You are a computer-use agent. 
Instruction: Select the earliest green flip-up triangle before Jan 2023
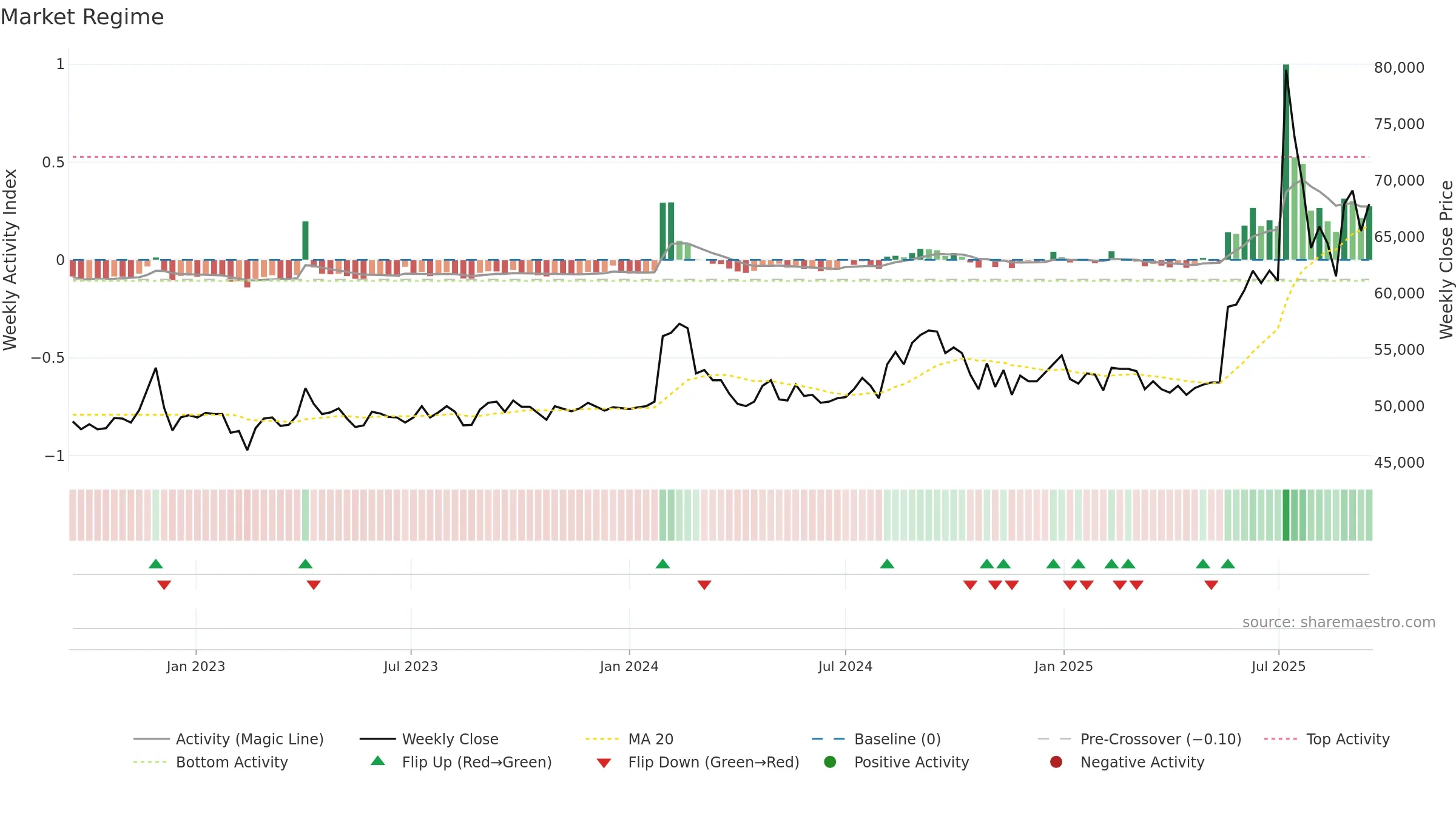pos(156,564)
